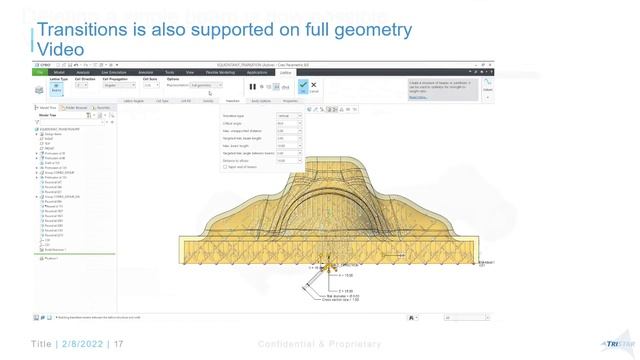The image size is (640, 360).
Task: Switch to the Model Tree panel tab
Action: coord(46,108)
